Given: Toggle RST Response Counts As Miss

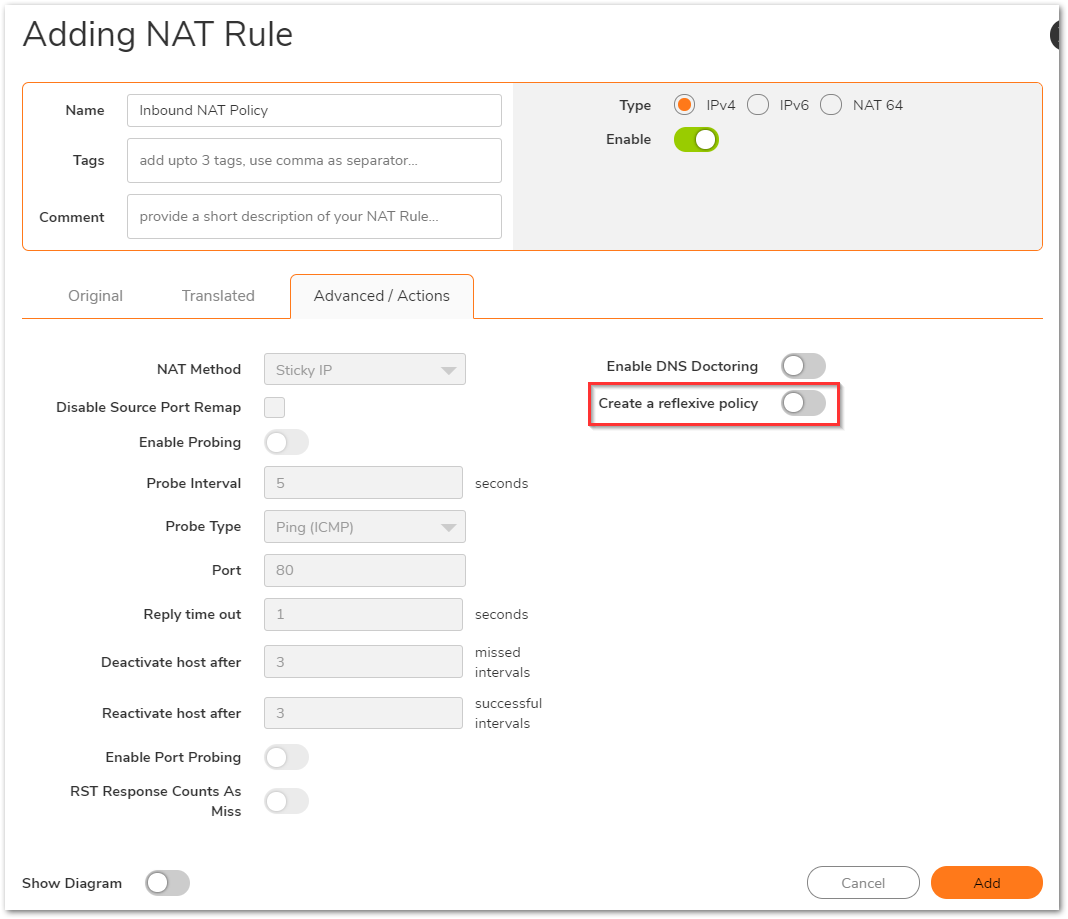Looking at the screenshot, I should [x=286, y=801].
